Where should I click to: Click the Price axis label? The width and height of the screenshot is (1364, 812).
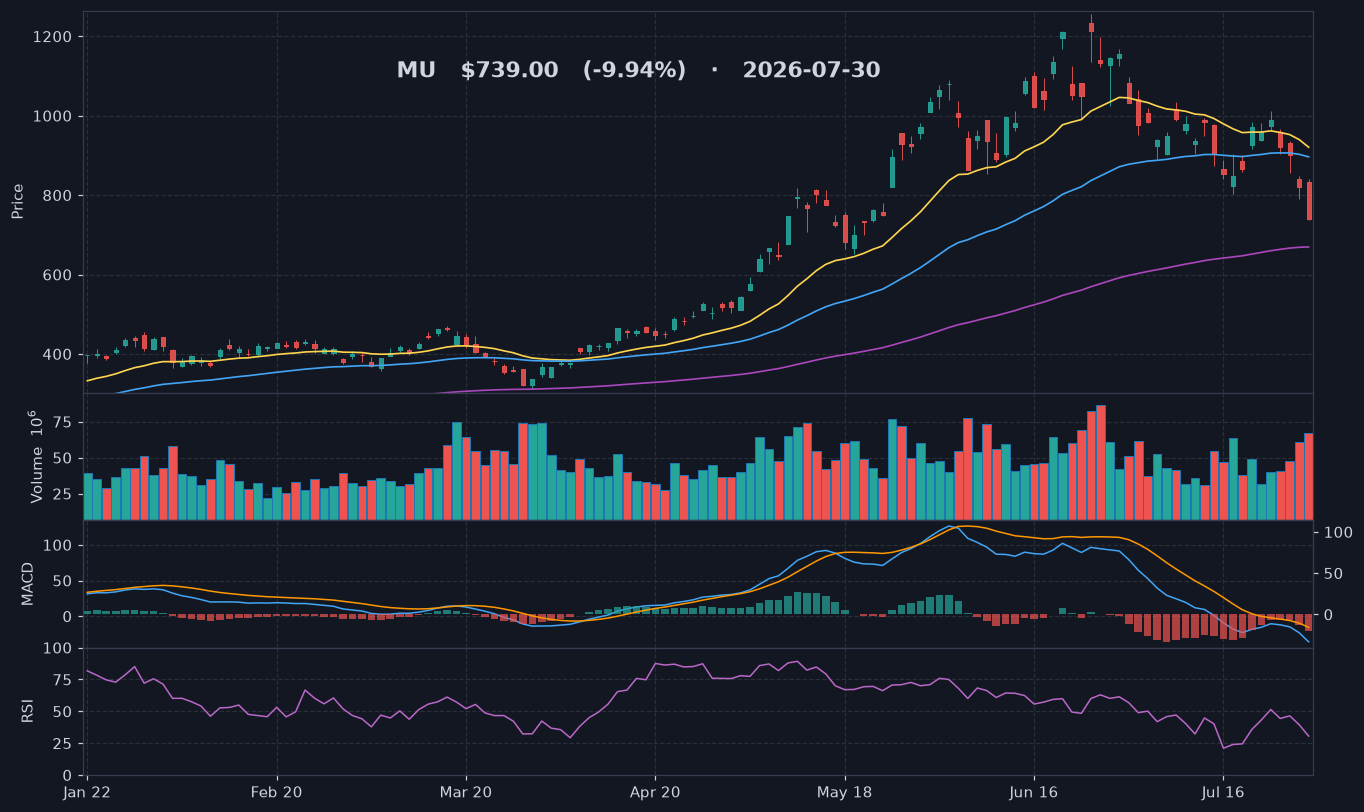click(x=18, y=201)
